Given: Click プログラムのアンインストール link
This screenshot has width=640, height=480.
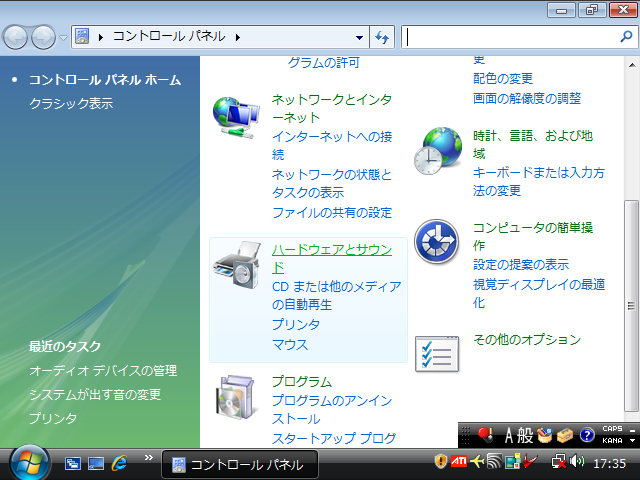Looking at the screenshot, I should (332, 409).
